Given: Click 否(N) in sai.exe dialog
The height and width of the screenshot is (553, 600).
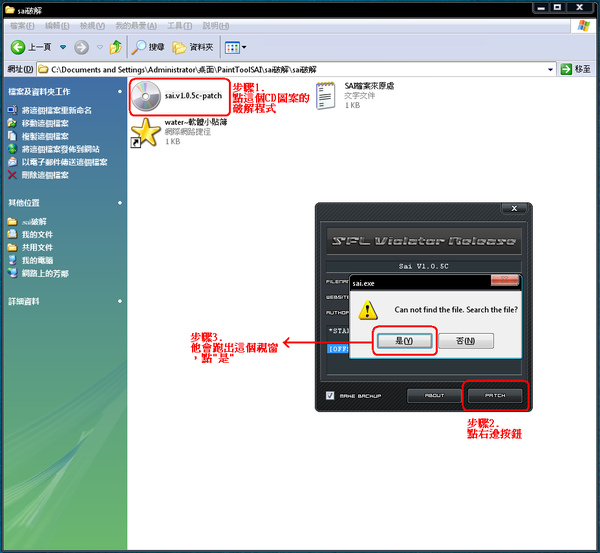Looking at the screenshot, I should [466, 341].
